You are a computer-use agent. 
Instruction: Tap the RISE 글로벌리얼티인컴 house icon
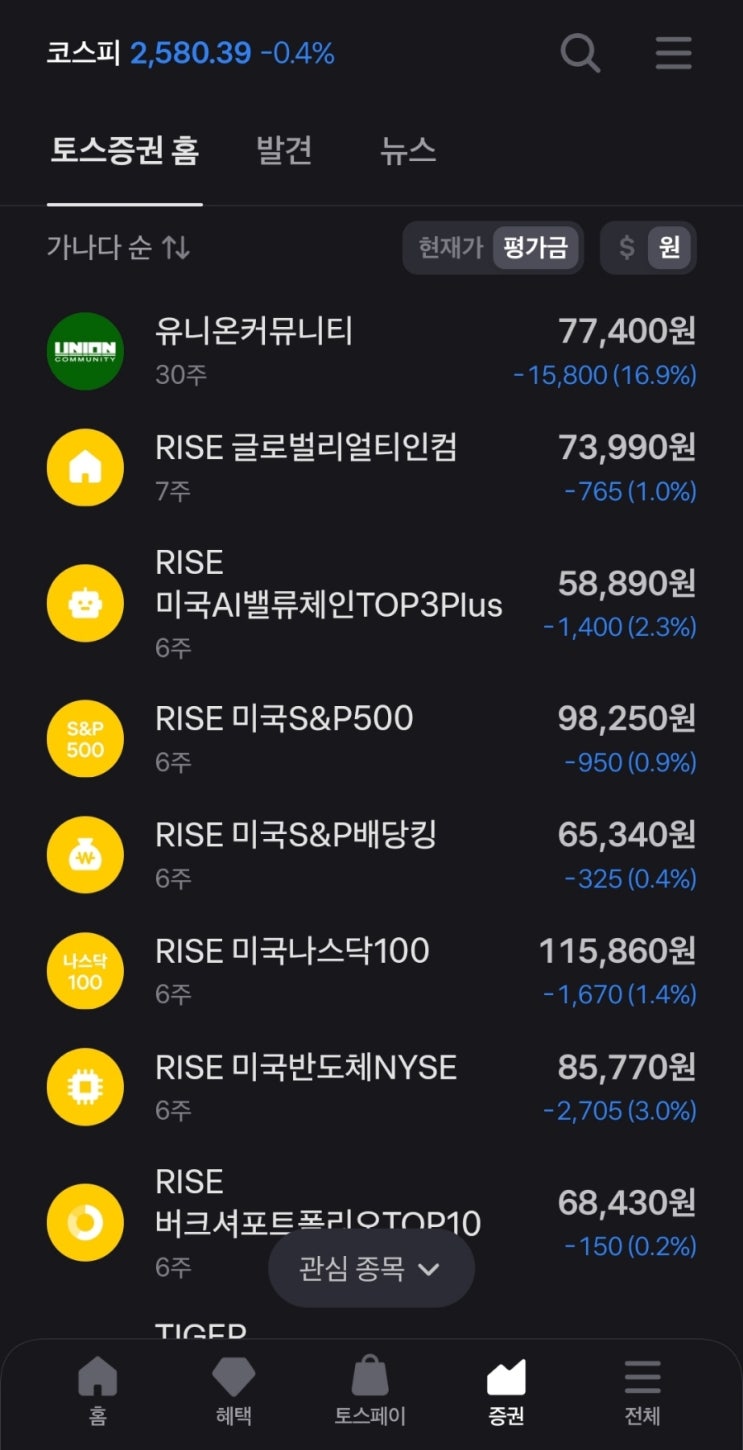[85, 467]
